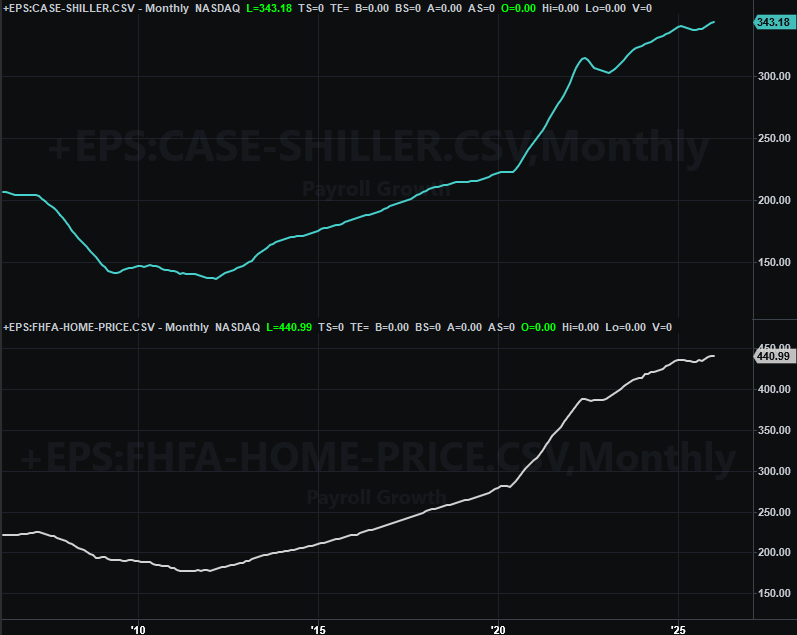Click the 440.99 price tag on FHFA axis
This screenshot has width=797, height=635.
[x=772, y=356]
